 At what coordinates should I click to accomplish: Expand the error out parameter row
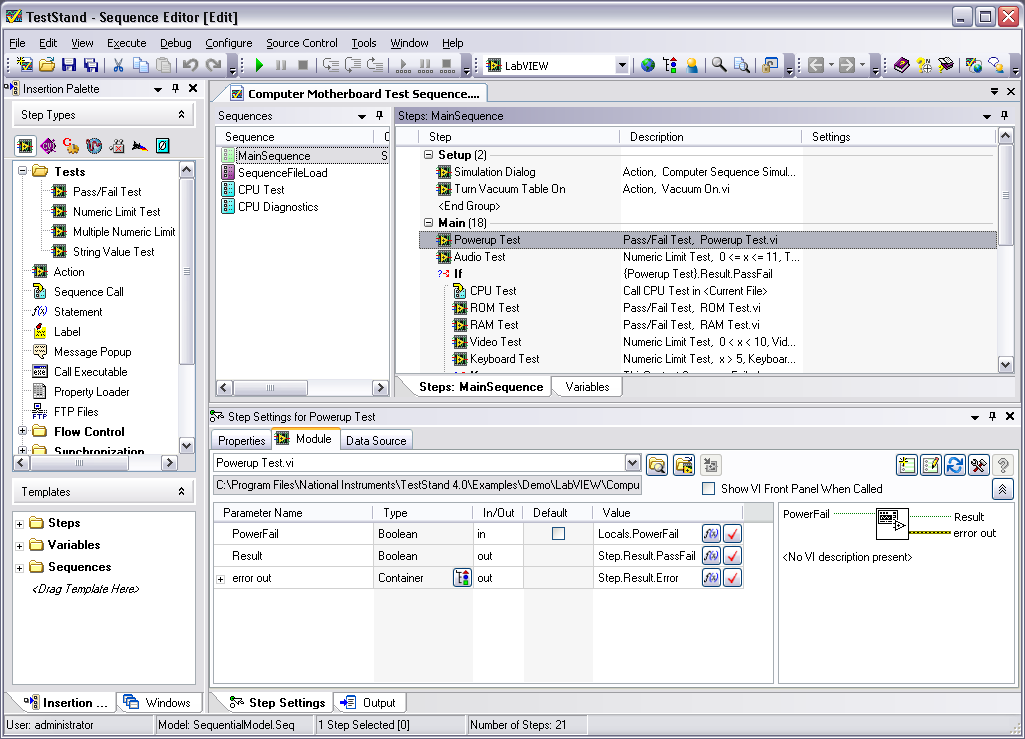221,579
